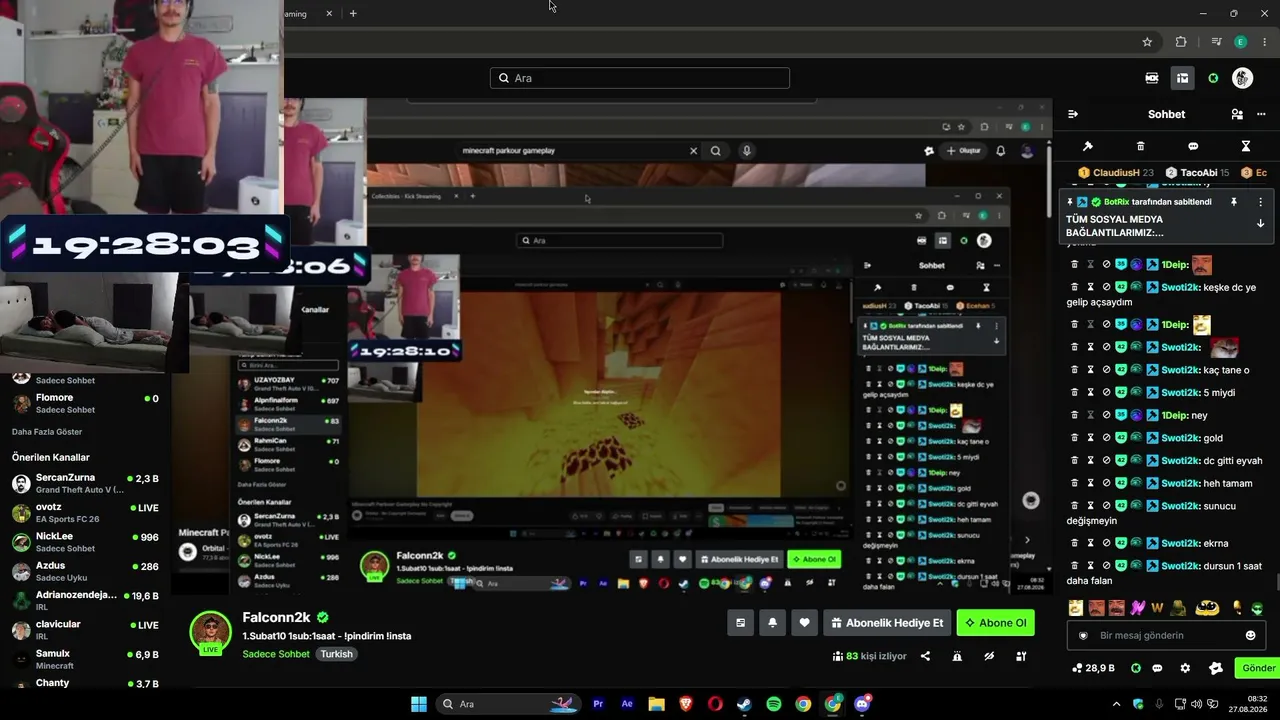Click the star icon beside Gönder button
The height and width of the screenshot is (720, 1280).
point(1216,668)
